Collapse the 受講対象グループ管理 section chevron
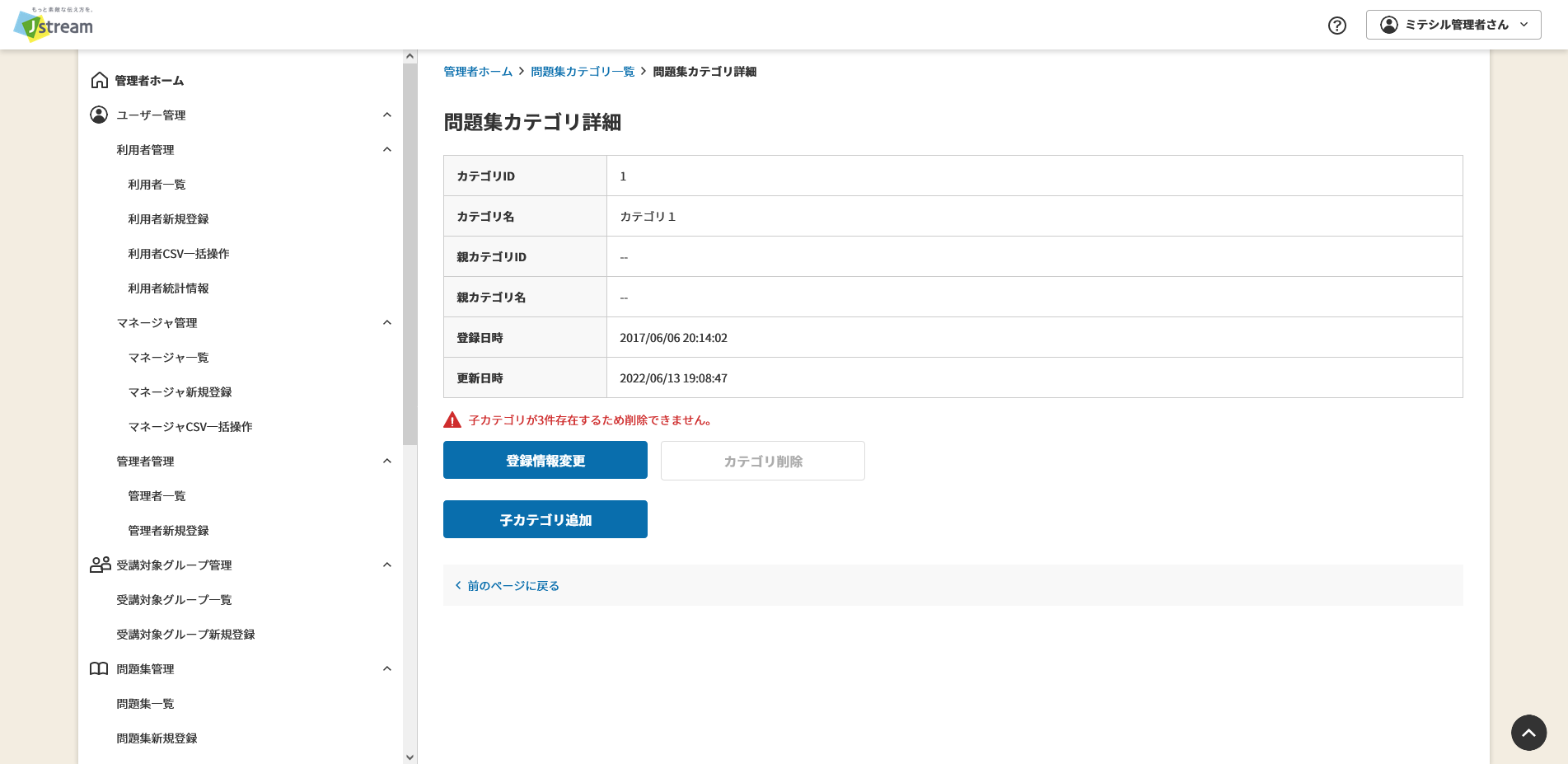Viewport: 1568px width, 764px height. 387,565
